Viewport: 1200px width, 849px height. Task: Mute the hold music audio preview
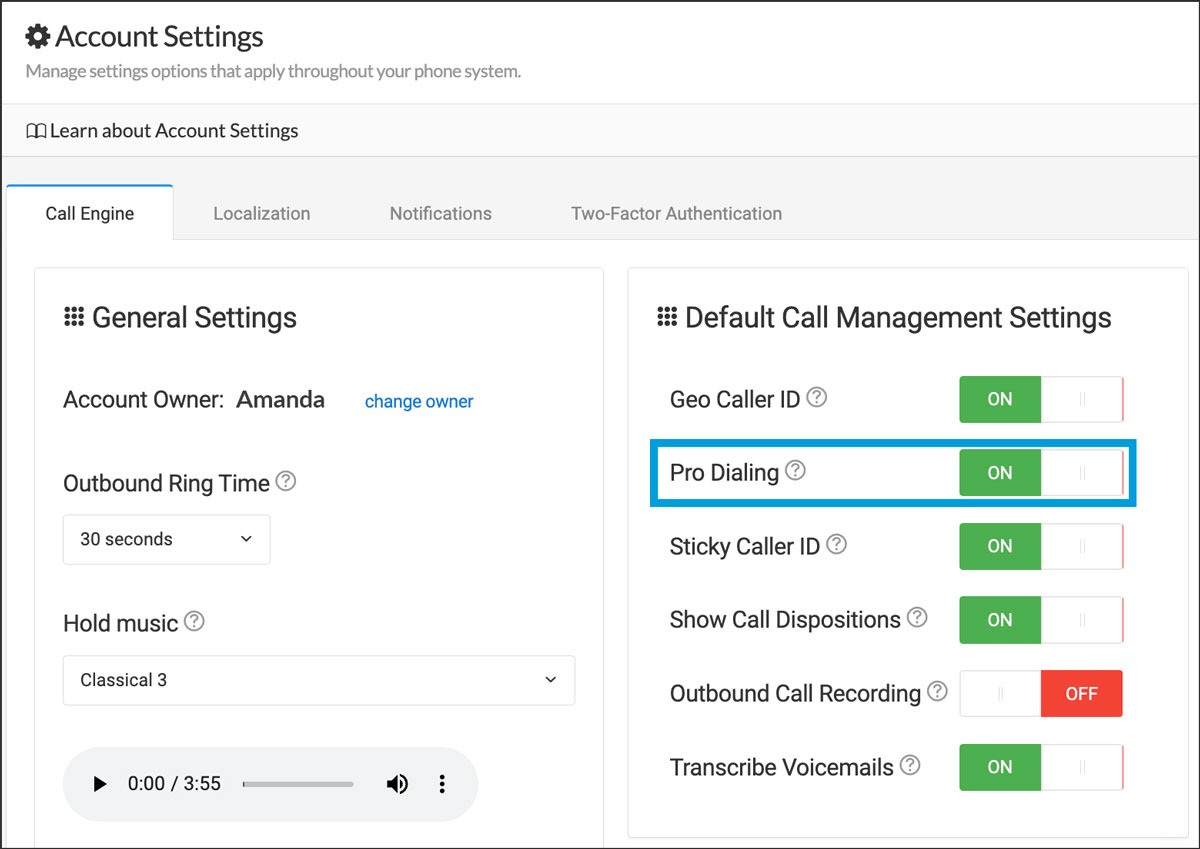(397, 784)
